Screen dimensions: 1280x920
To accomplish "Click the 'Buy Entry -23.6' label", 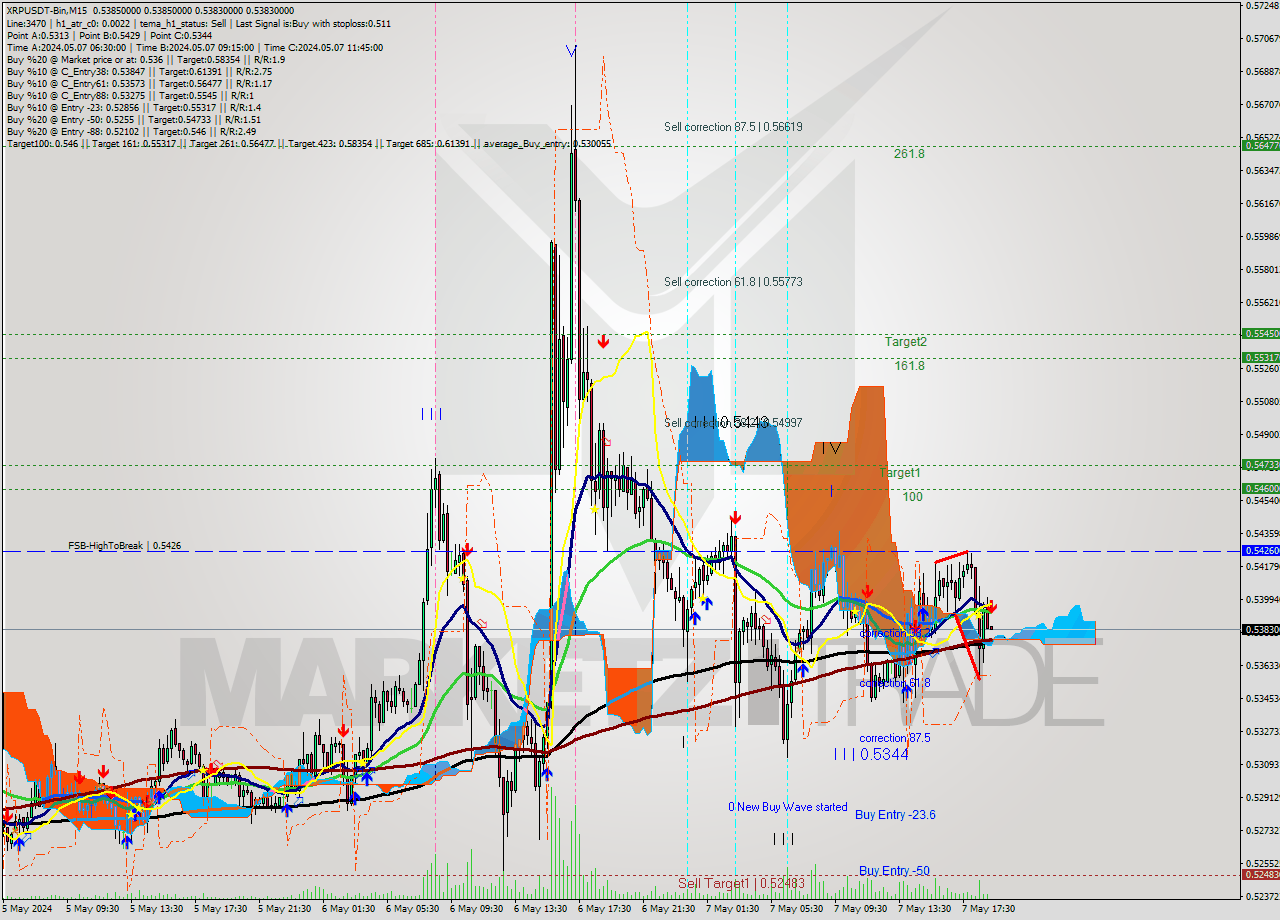I will coord(895,815).
